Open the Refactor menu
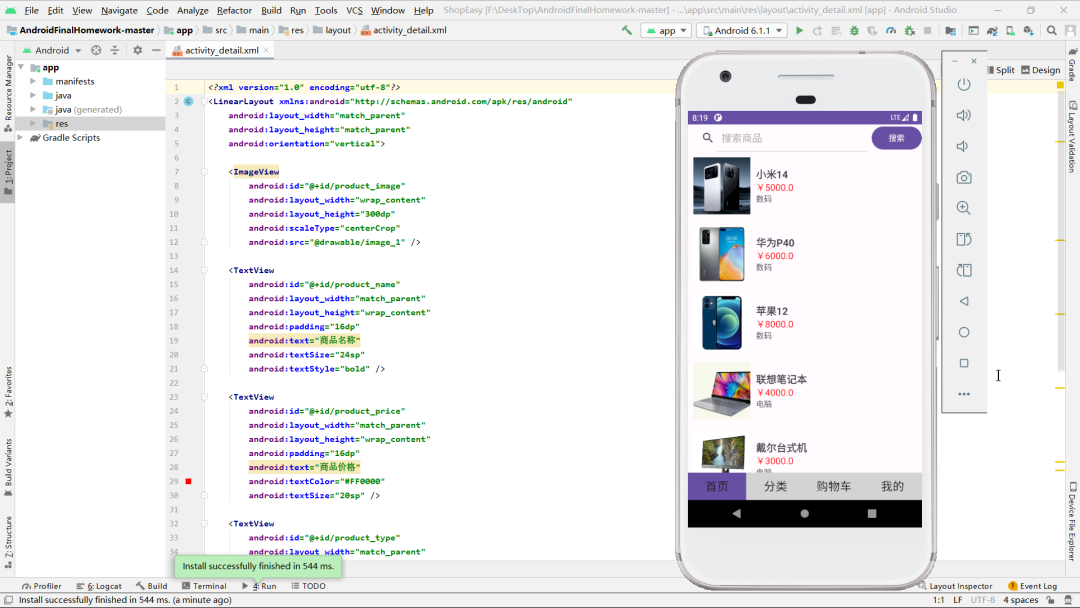1080x608 pixels. 234,10
